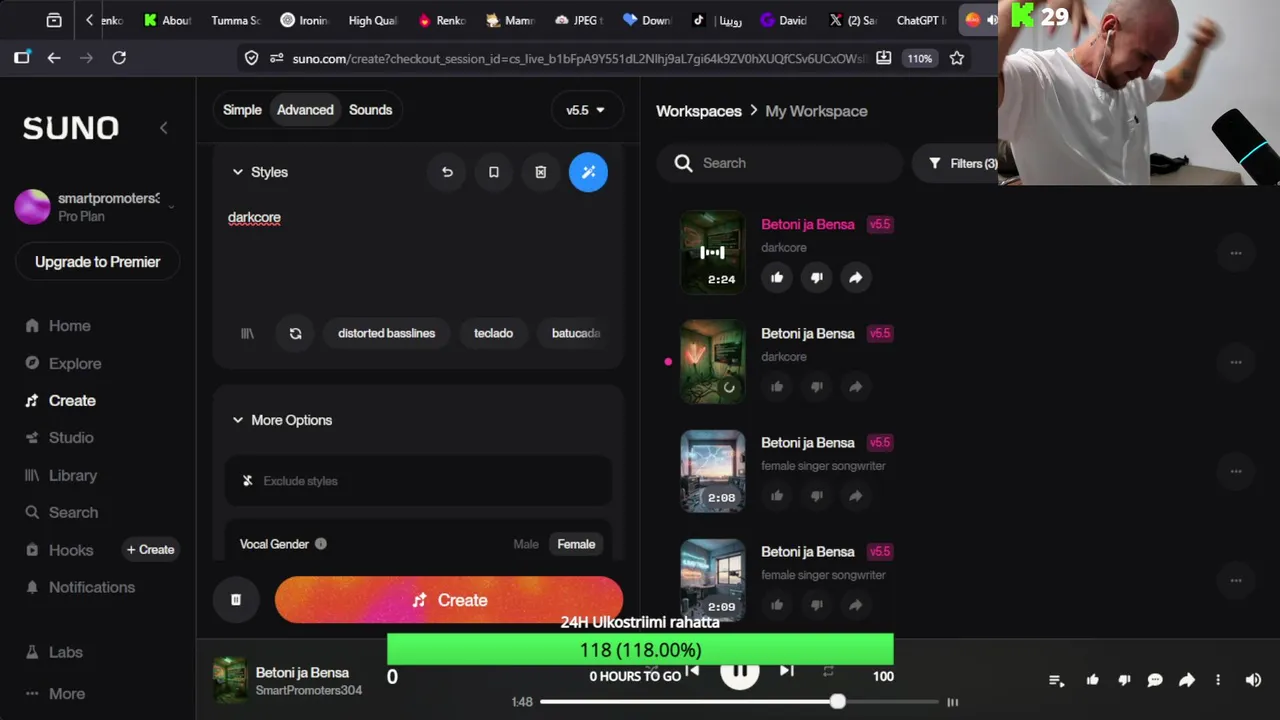
Task: Like the 2:08 female singer songwriter song
Action: pyautogui.click(x=777, y=496)
